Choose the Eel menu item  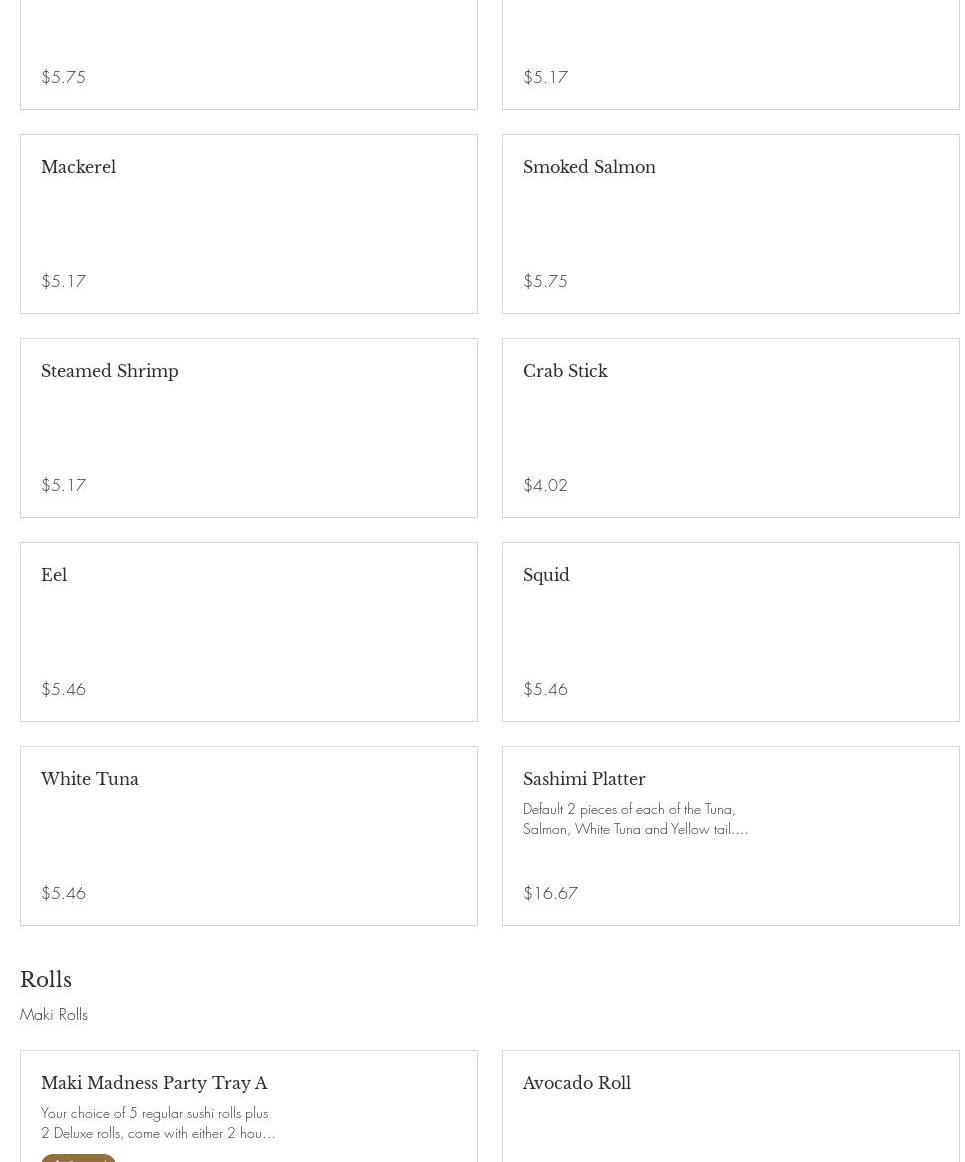pos(248,632)
